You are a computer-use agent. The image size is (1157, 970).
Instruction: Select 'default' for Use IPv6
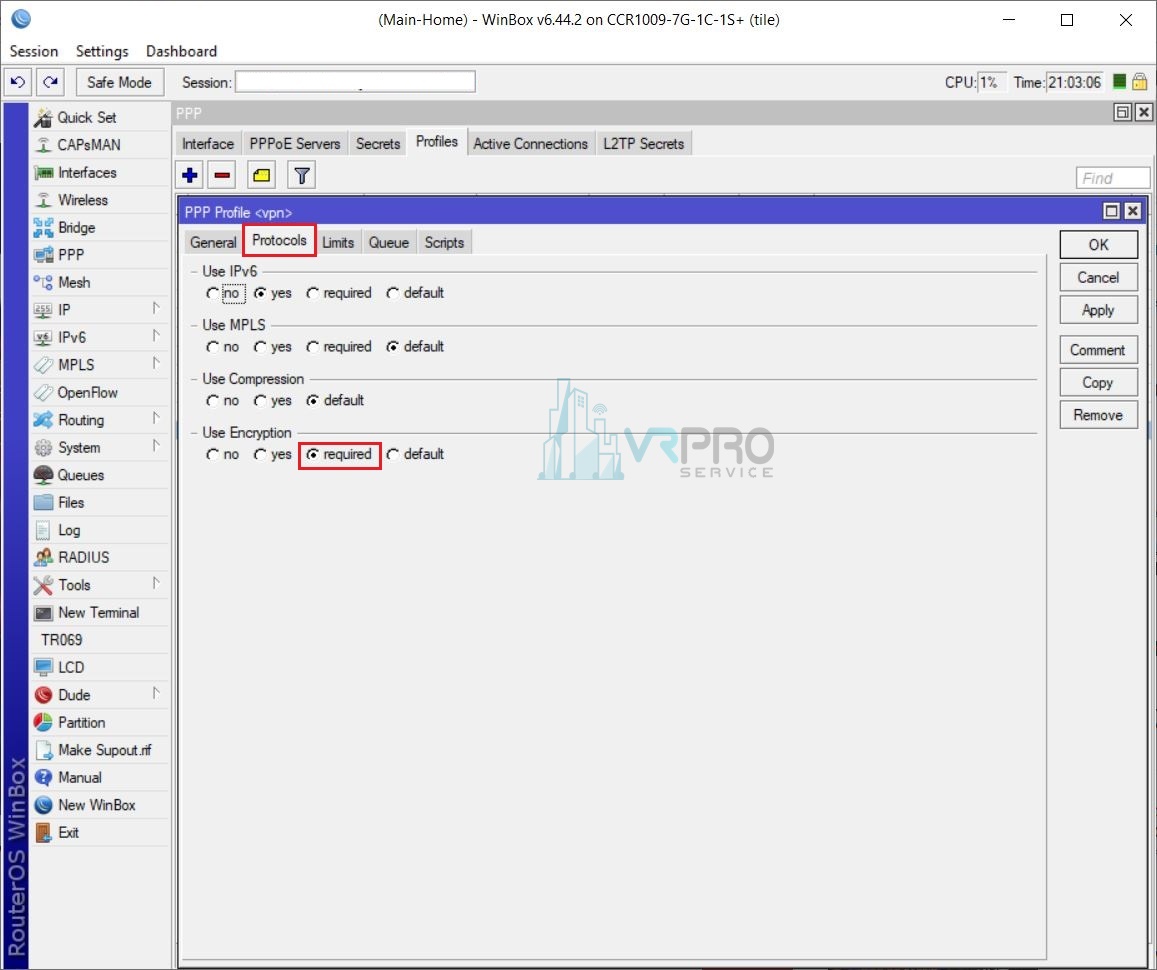pos(393,294)
